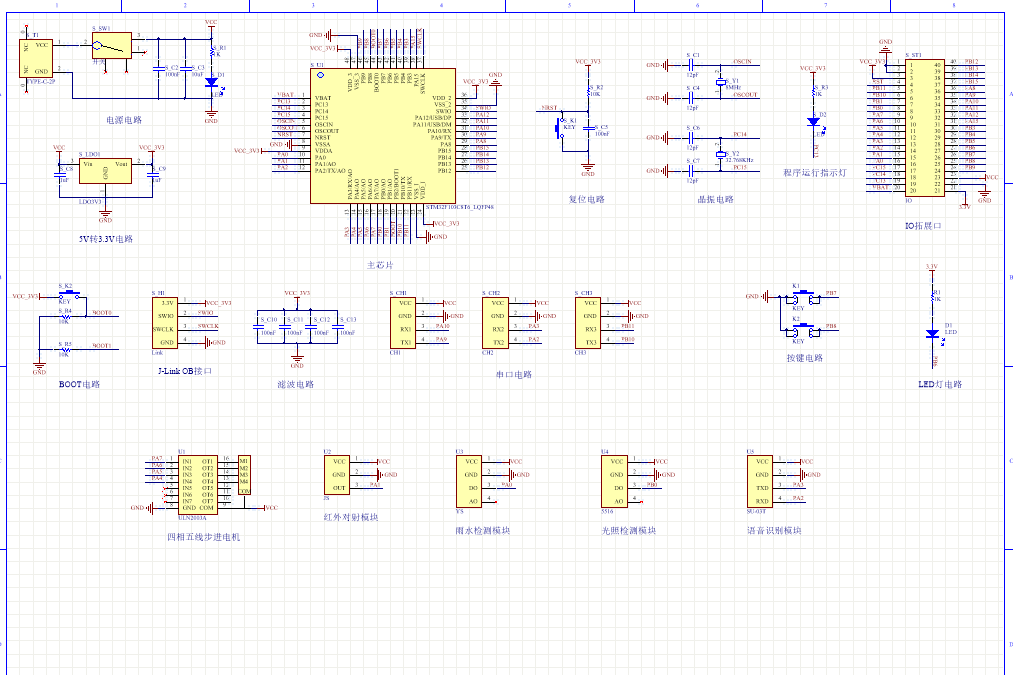Click the 电源电路 section label
Viewport: 1013px width, 675px height.
(124, 119)
